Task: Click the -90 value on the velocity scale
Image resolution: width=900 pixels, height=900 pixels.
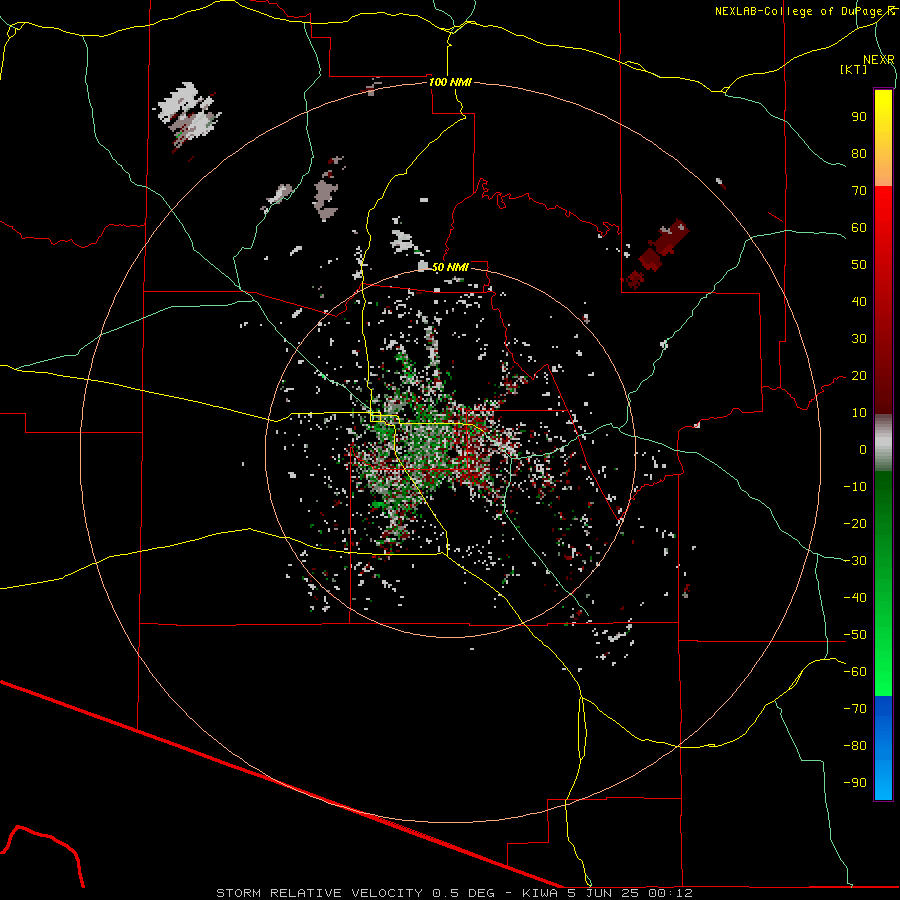Action: (x=855, y=783)
